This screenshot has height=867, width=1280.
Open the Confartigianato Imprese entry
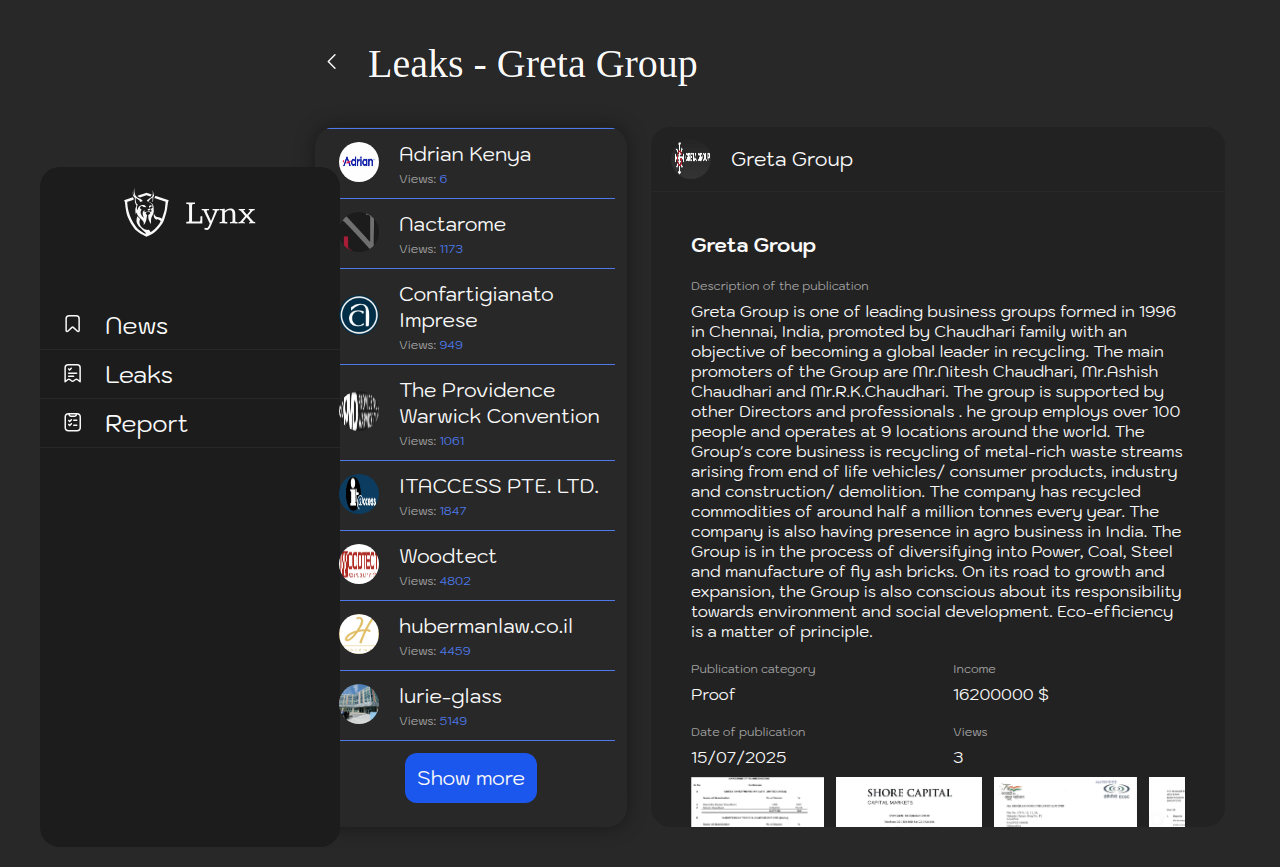click(471, 317)
